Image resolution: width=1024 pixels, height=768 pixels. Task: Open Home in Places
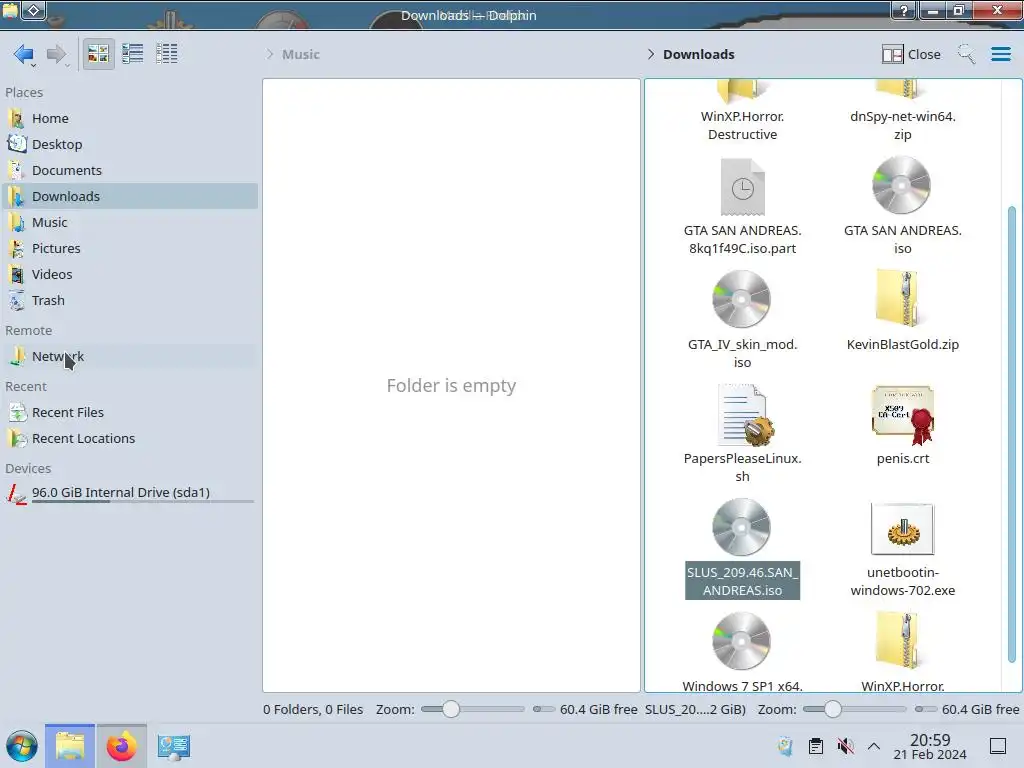tap(130, 118)
